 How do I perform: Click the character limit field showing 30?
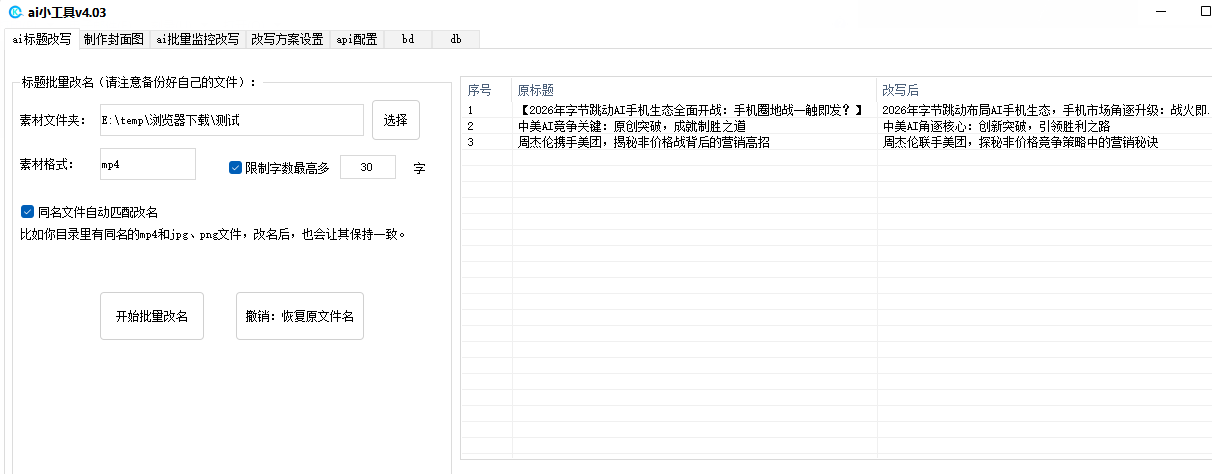(x=367, y=168)
